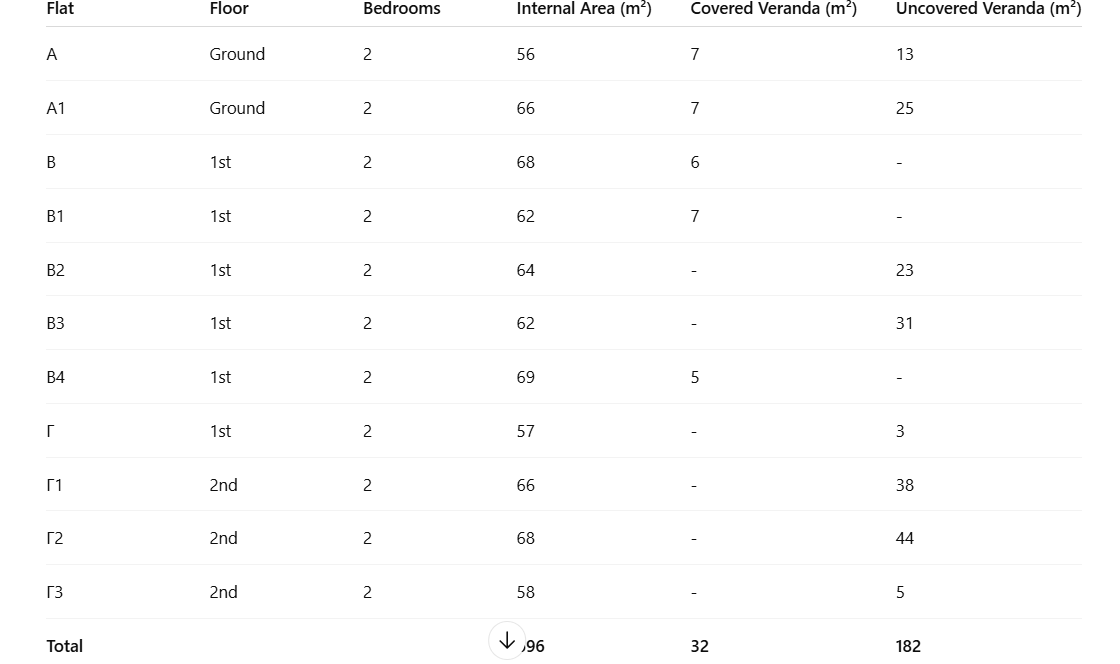Screen dimensions: 1120x664
Task: Select flat Γ3's internal area value 58
Action: pyautogui.click(x=525, y=592)
